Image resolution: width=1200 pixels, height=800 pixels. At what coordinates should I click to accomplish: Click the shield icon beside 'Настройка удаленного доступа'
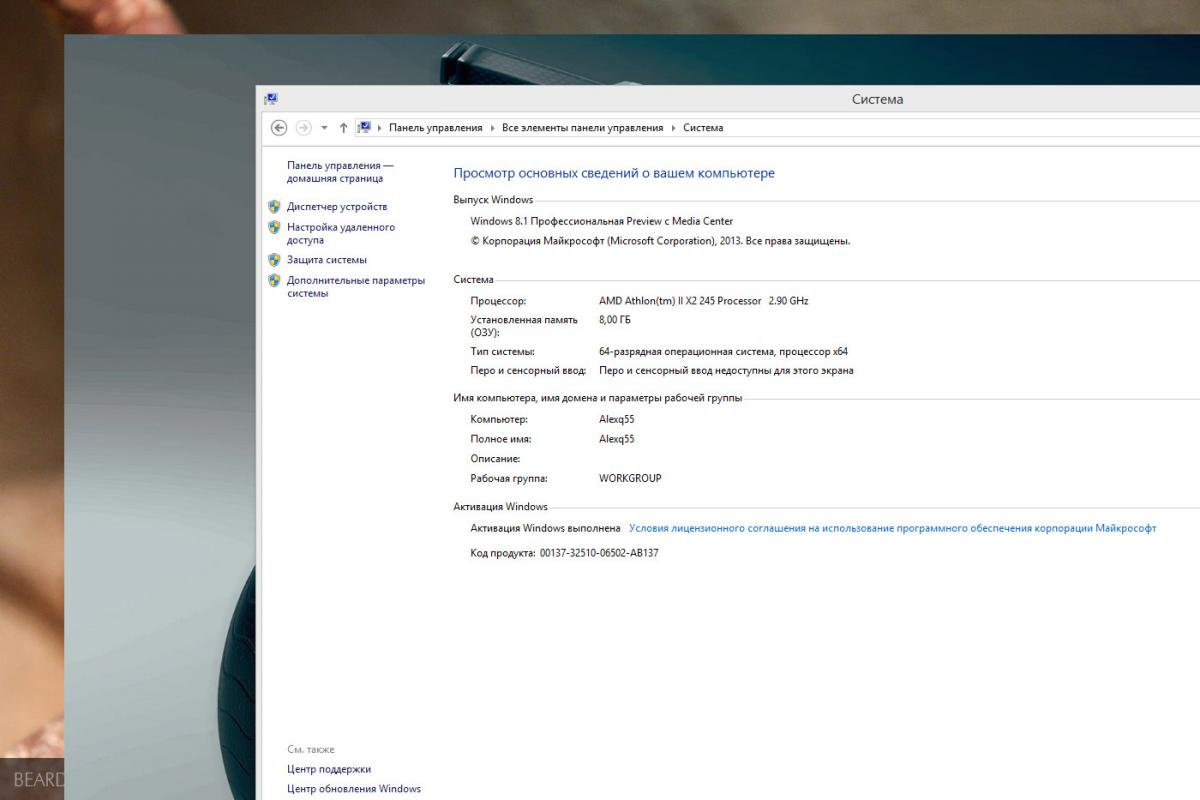coord(274,228)
